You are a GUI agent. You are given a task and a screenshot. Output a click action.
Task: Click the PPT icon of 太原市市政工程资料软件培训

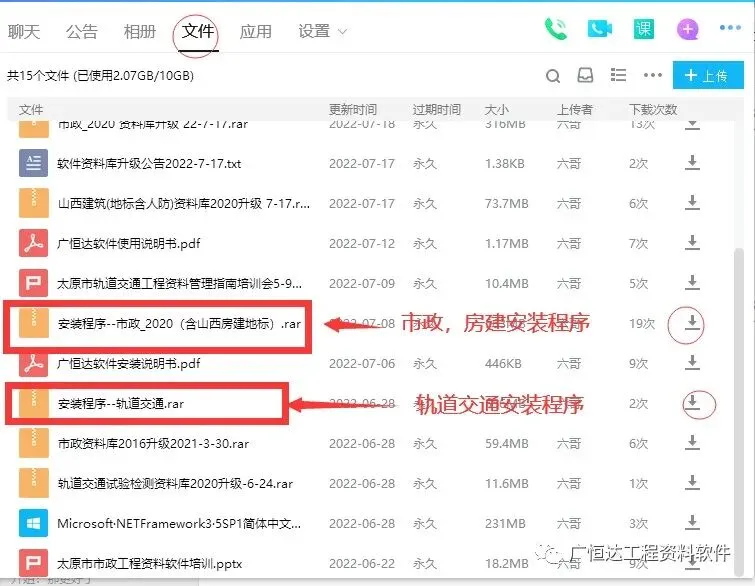[33, 563]
